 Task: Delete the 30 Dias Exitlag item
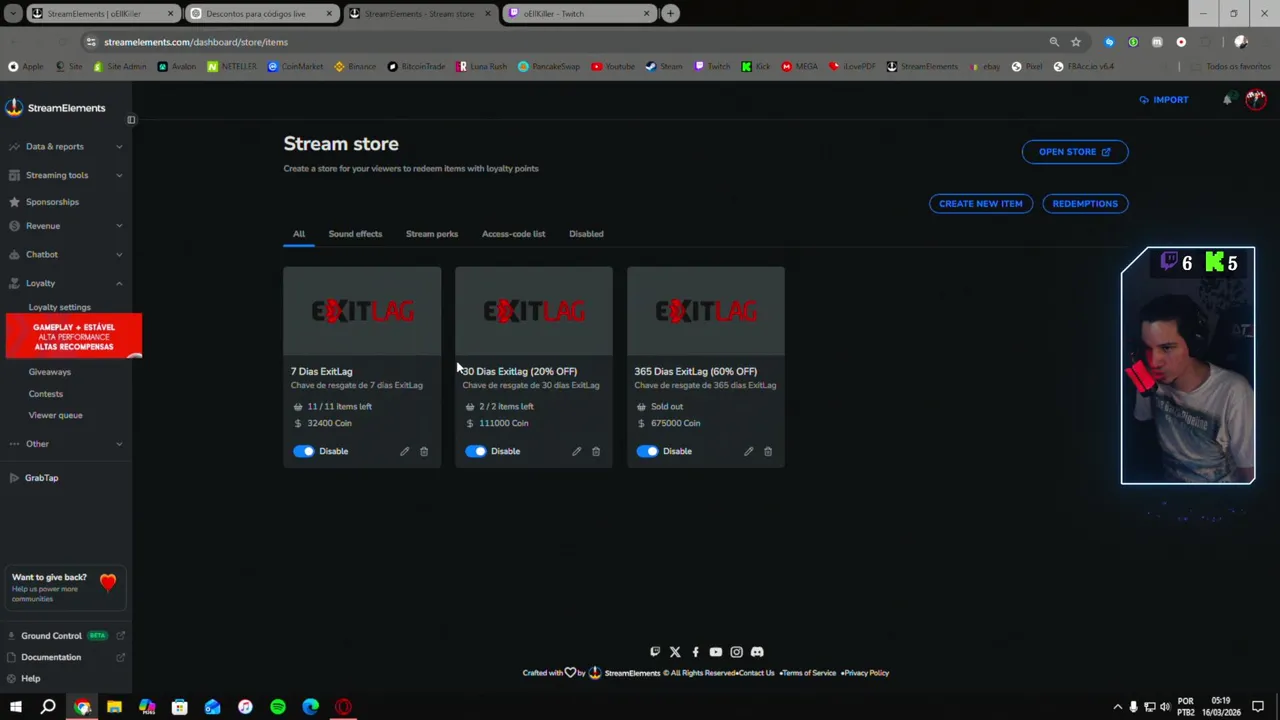[596, 451]
